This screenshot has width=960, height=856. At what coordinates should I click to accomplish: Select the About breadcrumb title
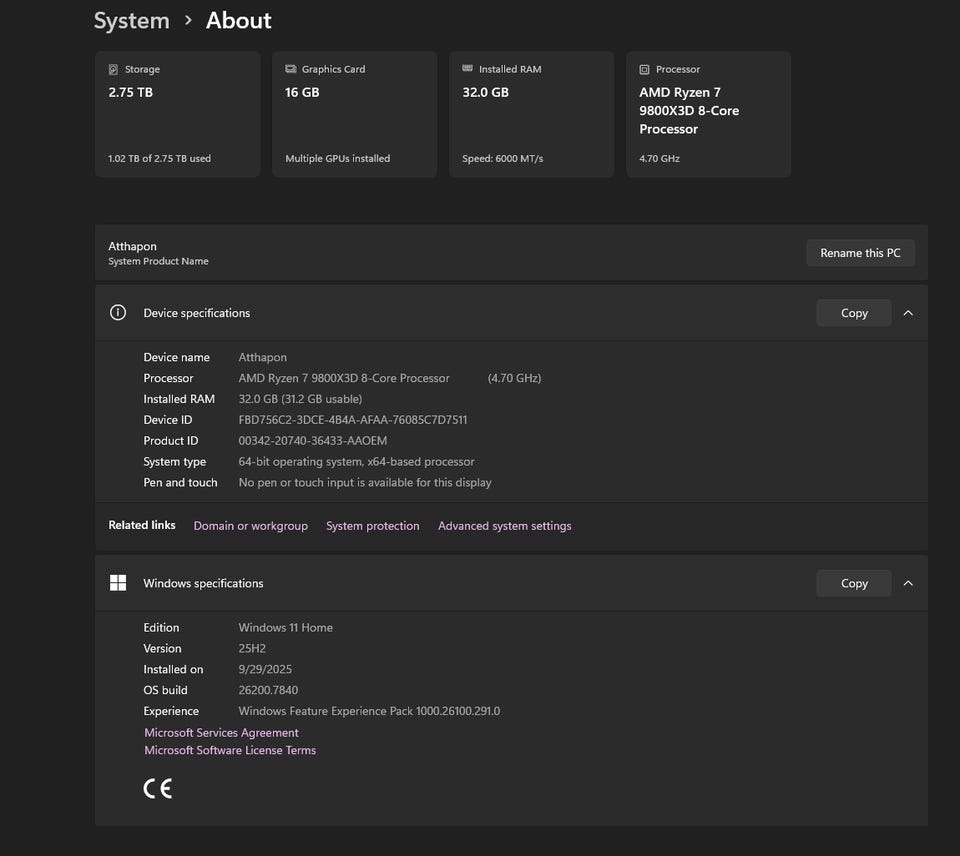[x=238, y=21]
